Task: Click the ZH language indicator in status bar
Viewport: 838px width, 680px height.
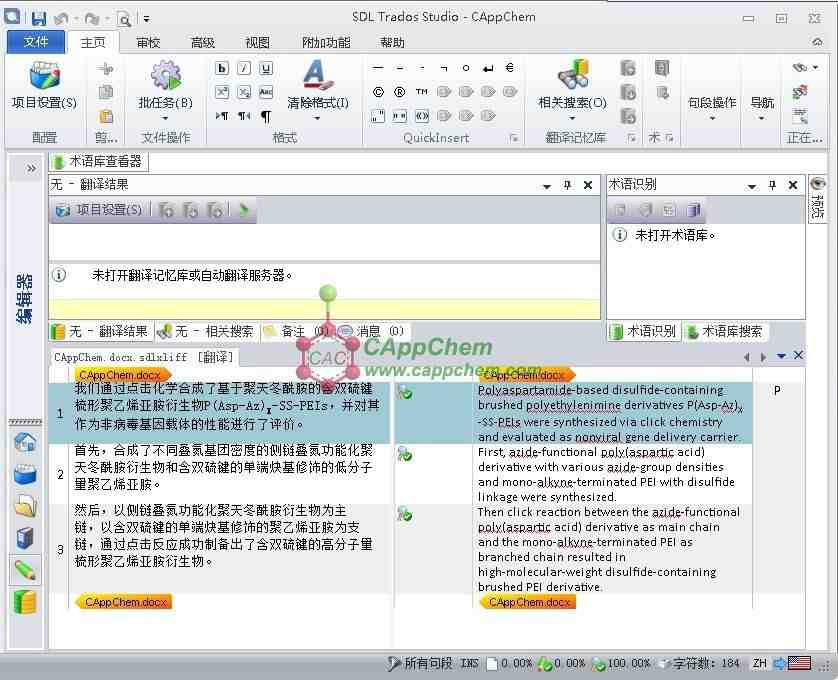Action: (760, 663)
